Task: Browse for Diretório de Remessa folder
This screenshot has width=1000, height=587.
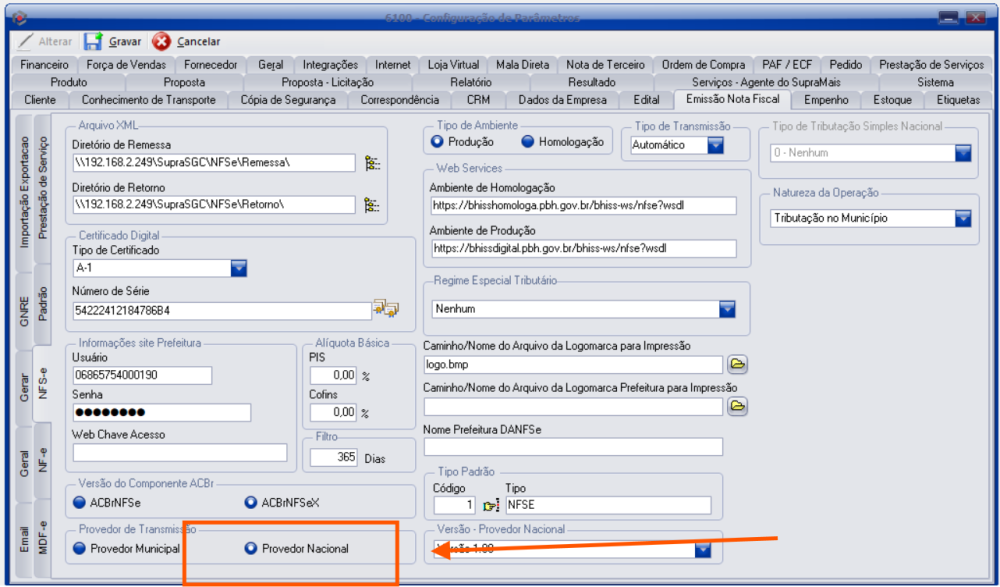Action: [372, 163]
